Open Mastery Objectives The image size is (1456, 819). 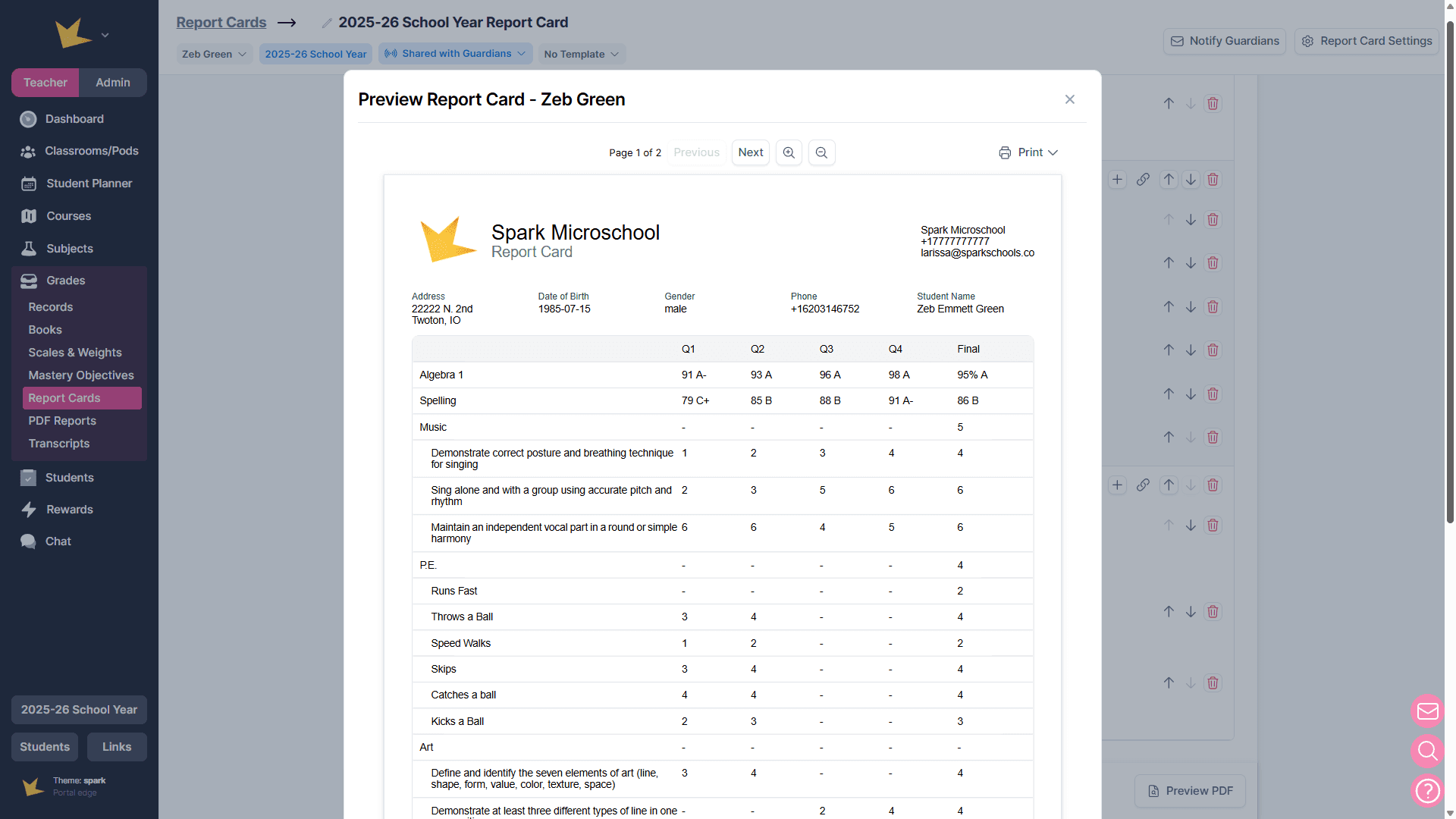click(82, 375)
